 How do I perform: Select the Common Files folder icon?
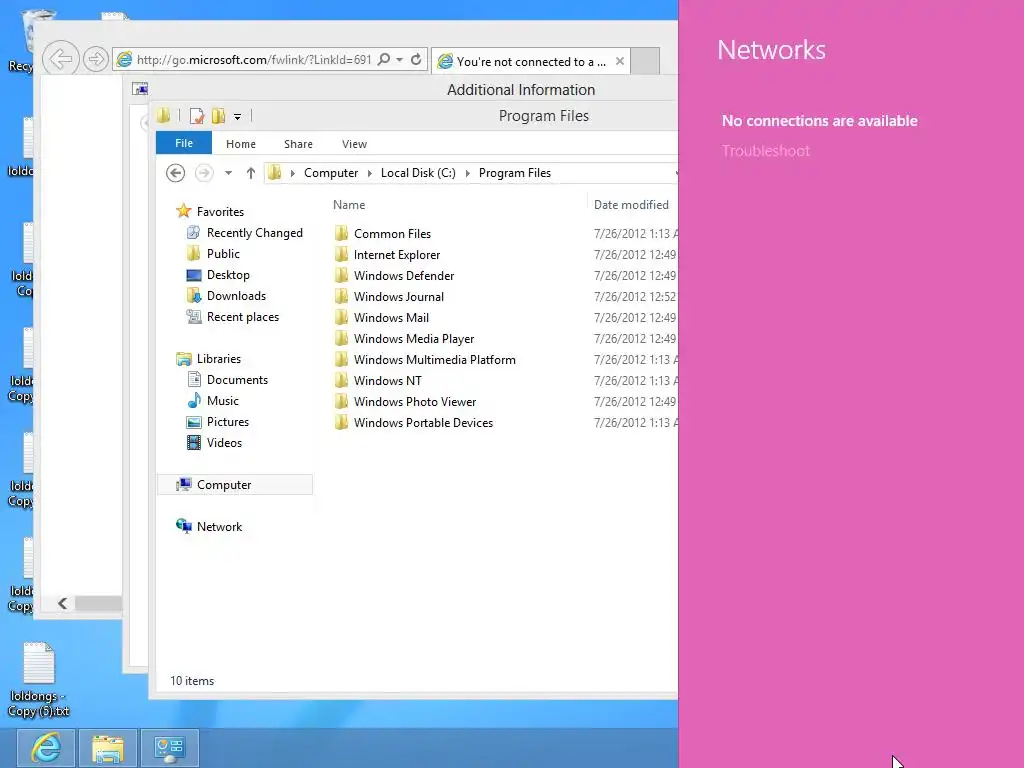(341, 234)
